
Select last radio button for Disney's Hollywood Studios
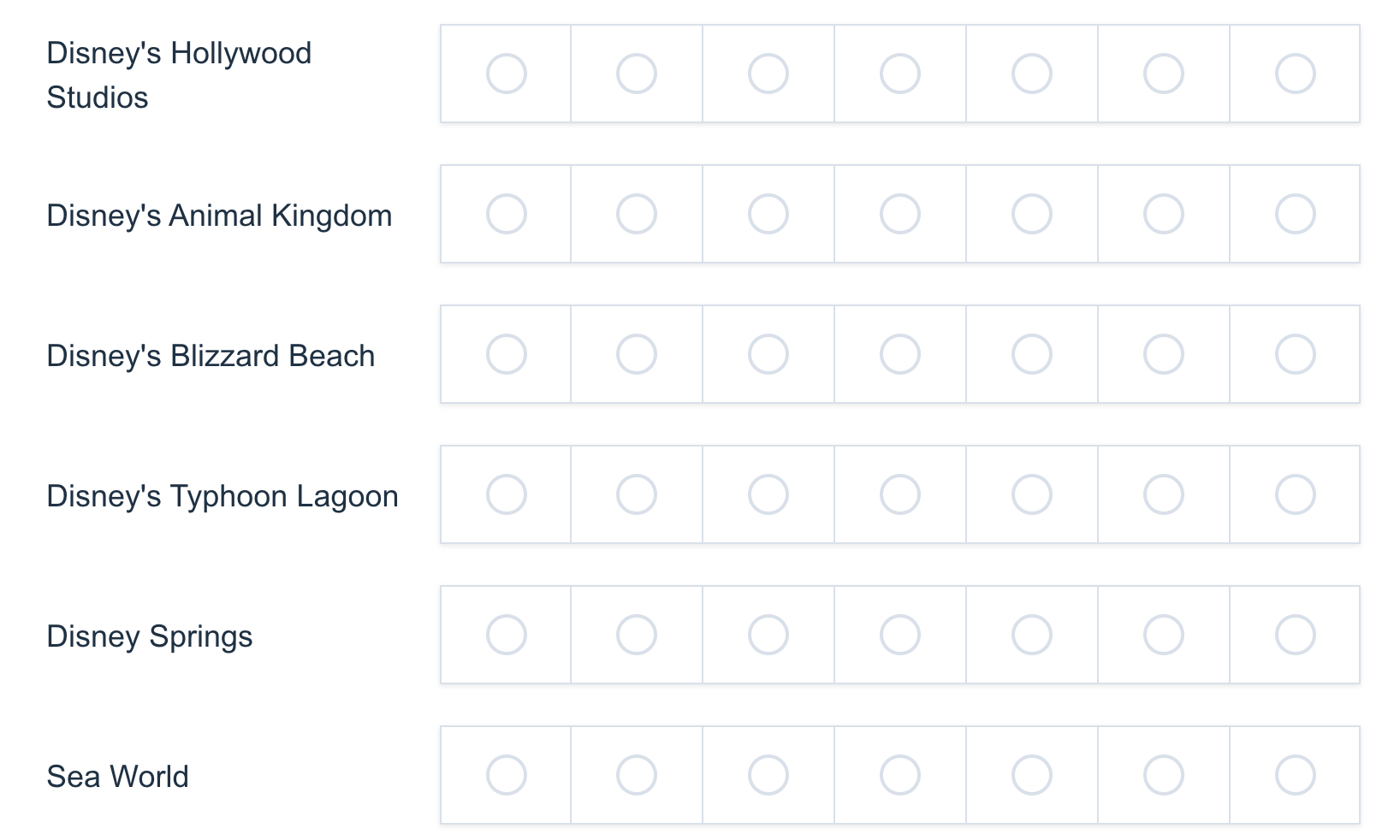point(1296,74)
